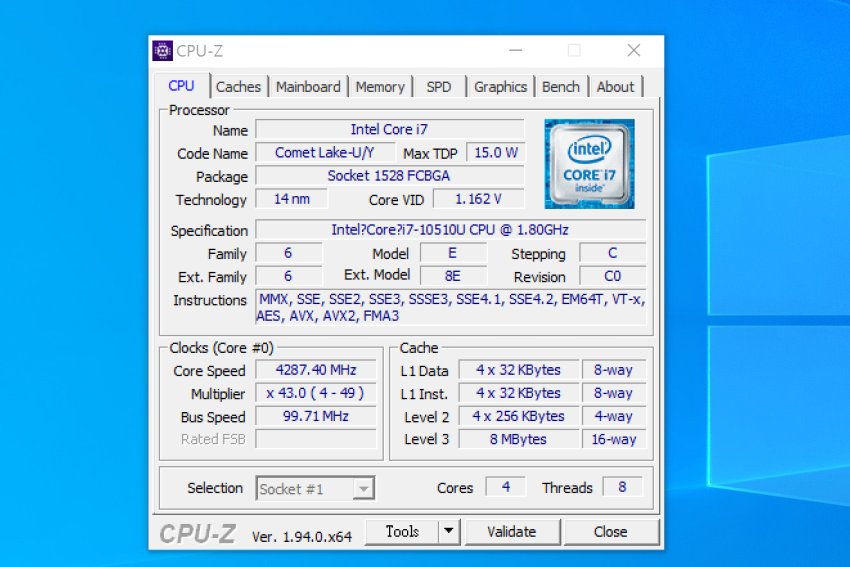Open the Bench tab
The height and width of the screenshot is (567, 850).
[561, 87]
